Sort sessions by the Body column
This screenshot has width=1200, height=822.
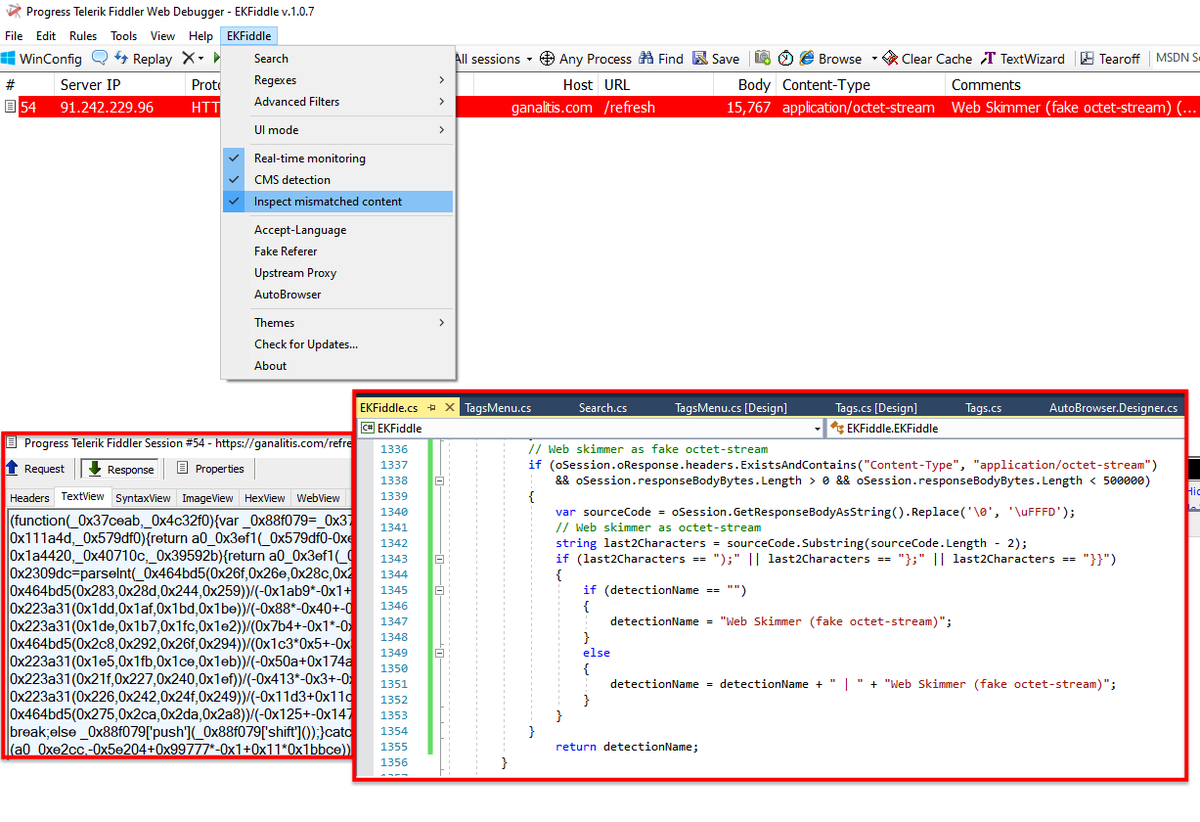[x=755, y=85]
